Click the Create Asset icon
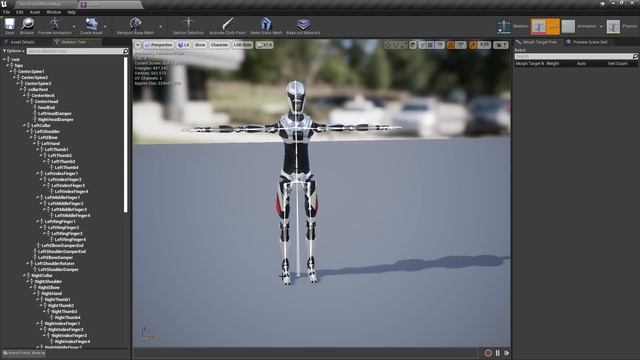Image resolution: width=640 pixels, height=360 pixels. pos(91,24)
